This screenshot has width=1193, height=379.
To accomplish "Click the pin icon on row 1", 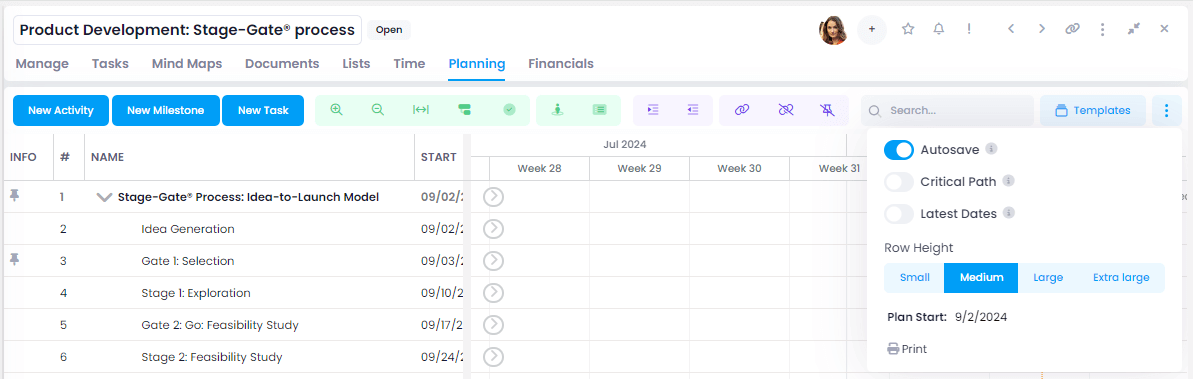I will pyautogui.click(x=14, y=196).
